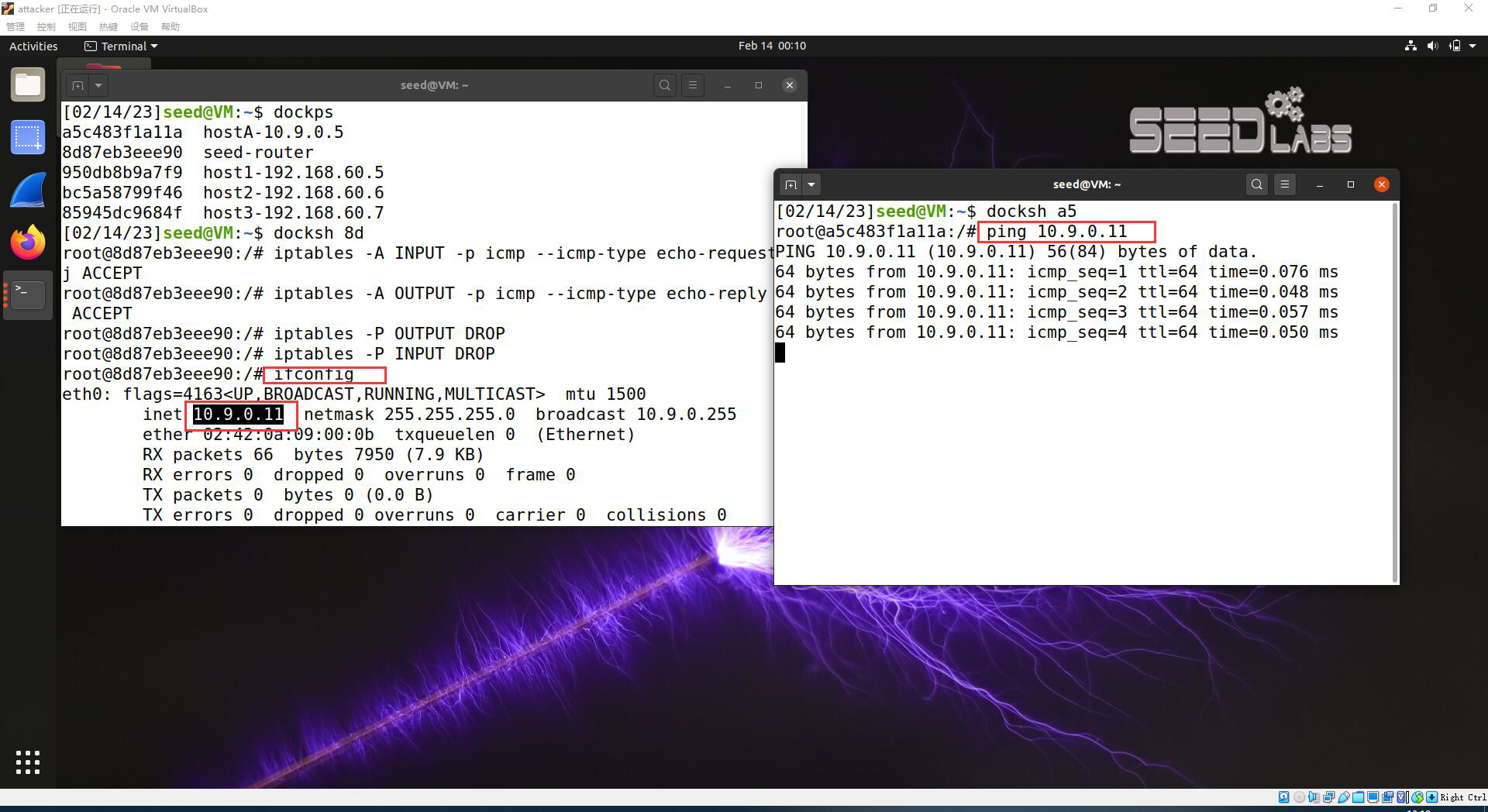Open the new-tab dropdown arrow in left terminal
The width and height of the screenshot is (1488, 812).
coord(98,85)
